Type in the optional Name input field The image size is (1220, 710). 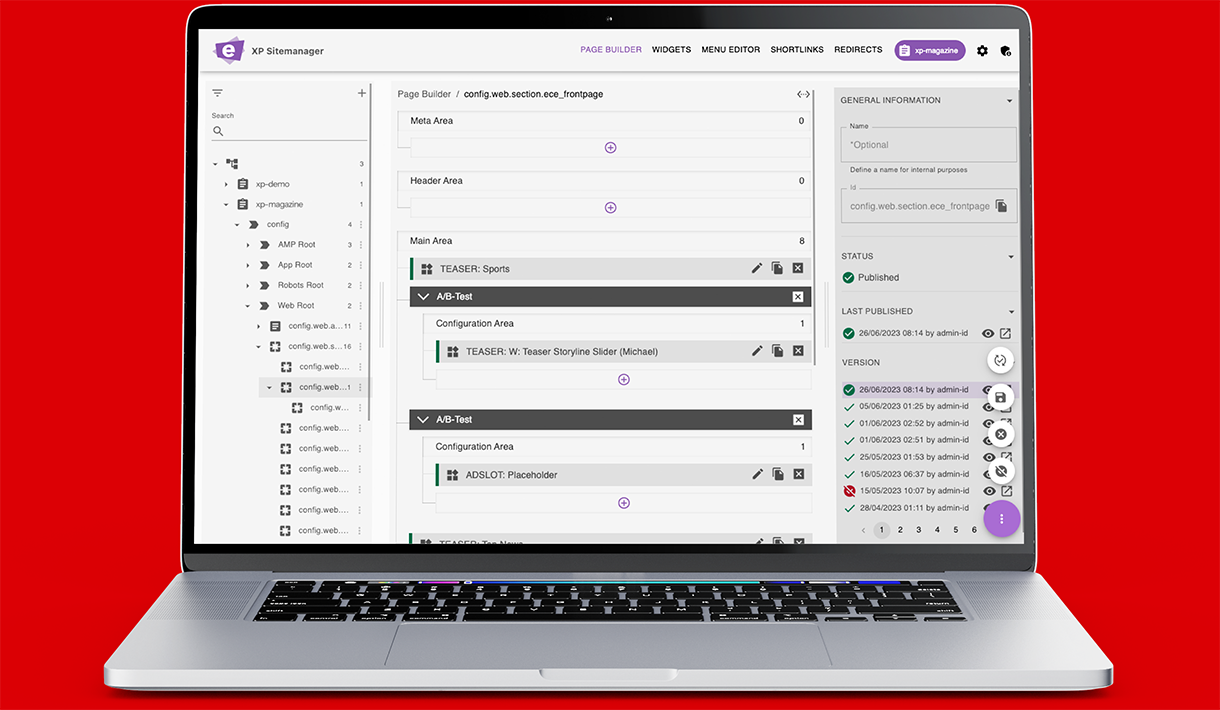pos(928,145)
